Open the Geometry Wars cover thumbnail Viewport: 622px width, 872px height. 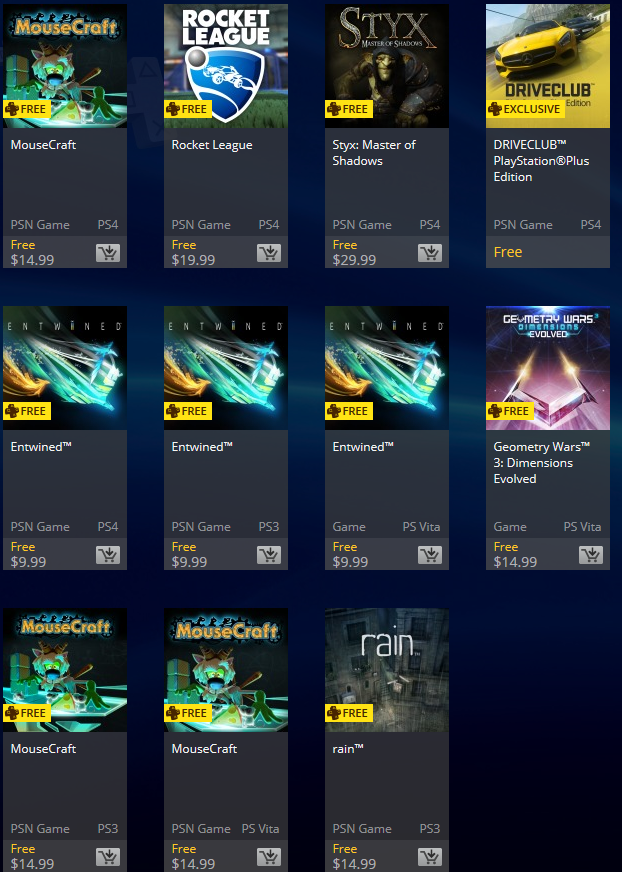[548, 368]
